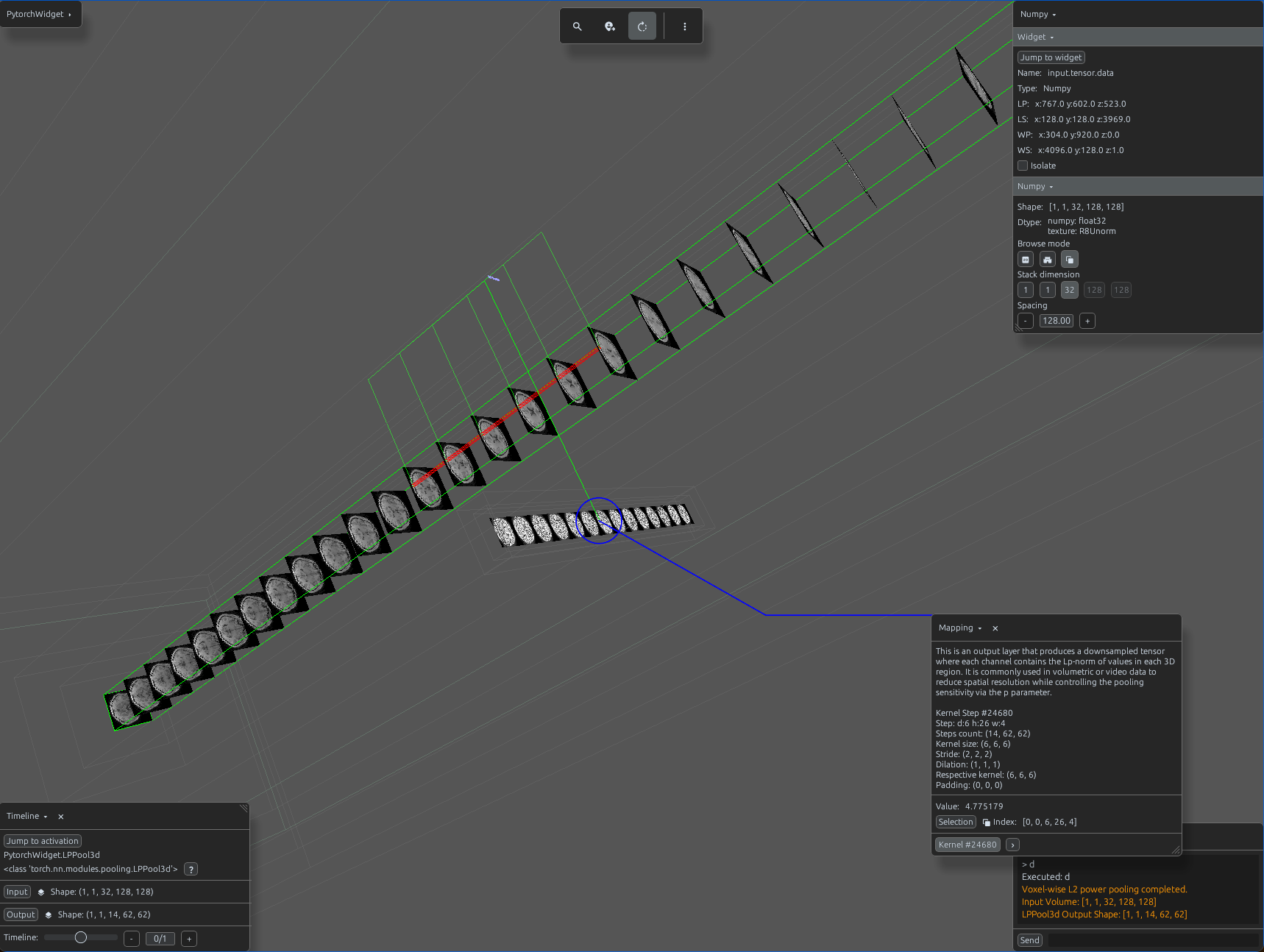Click the circled slice in output tensor strip
The width and height of the screenshot is (1264, 952).
(599, 521)
